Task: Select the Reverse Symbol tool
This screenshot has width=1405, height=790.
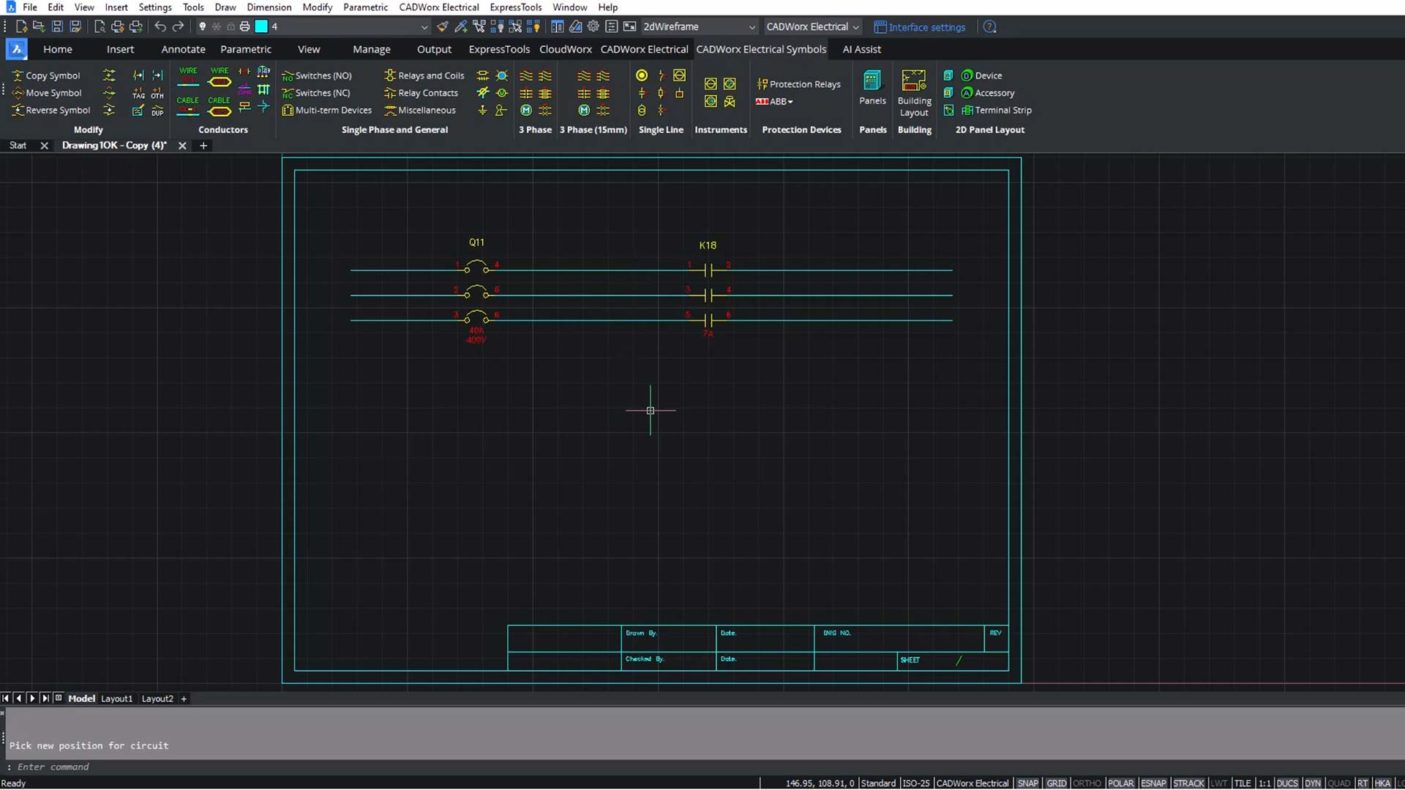Action: 50,111
